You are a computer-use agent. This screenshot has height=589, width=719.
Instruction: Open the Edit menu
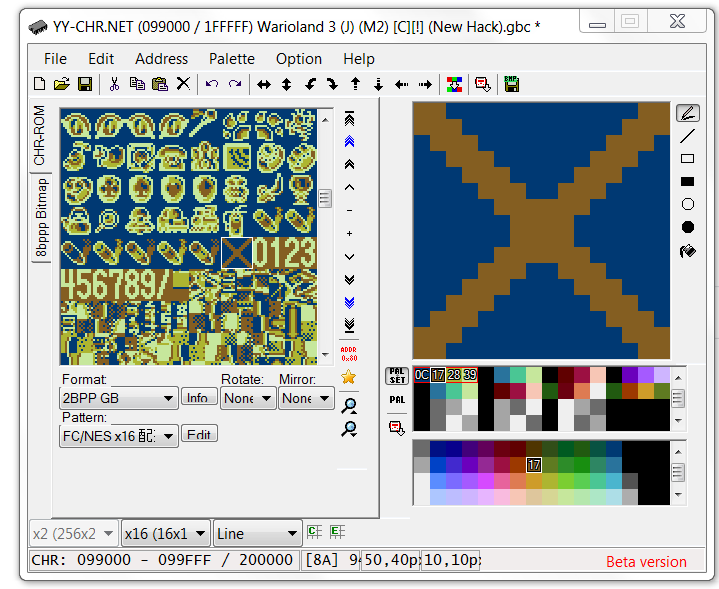click(x=101, y=59)
